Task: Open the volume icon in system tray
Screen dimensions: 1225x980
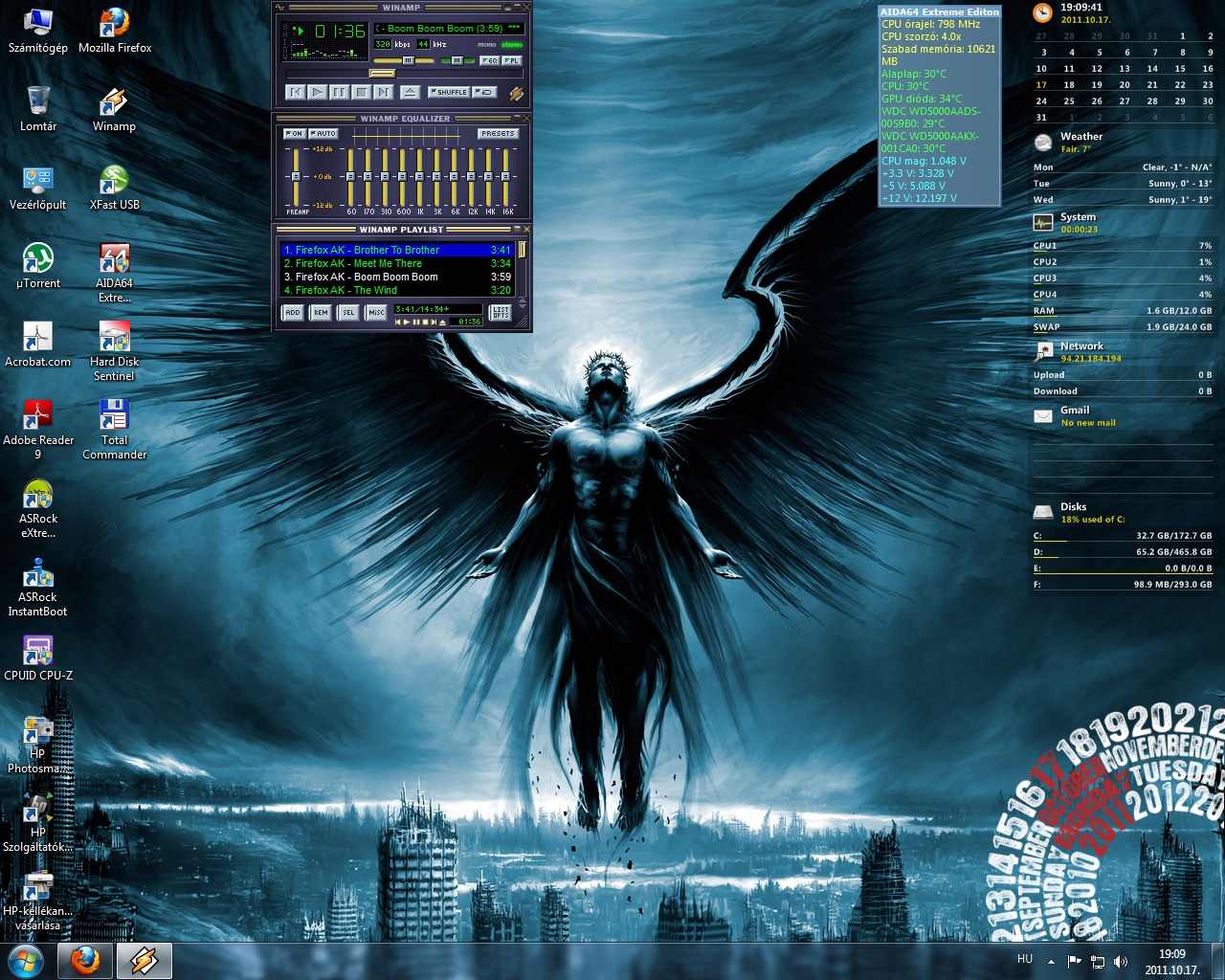Action: click(x=1121, y=961)
